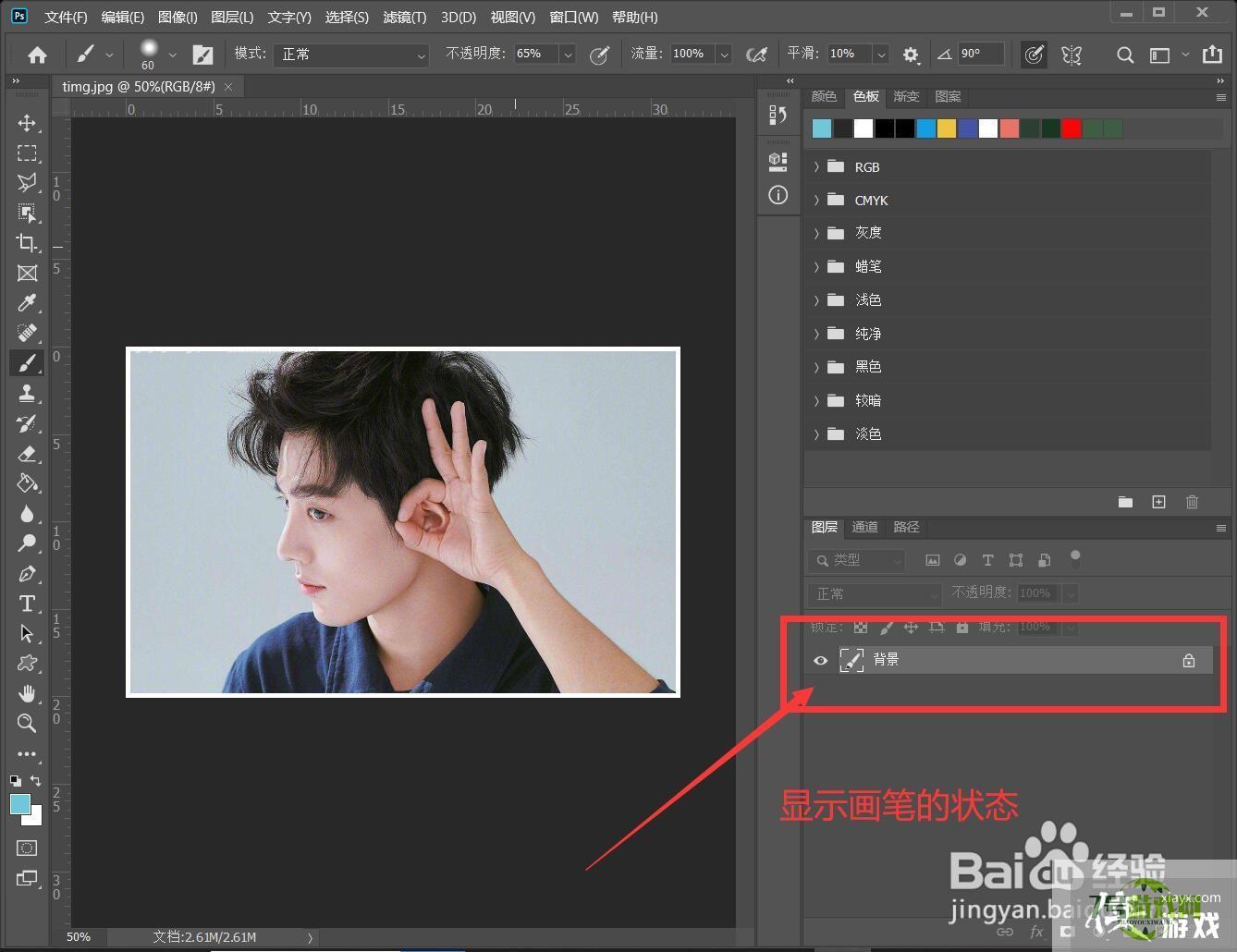Select the Eraser tool

tap(27, 453)
